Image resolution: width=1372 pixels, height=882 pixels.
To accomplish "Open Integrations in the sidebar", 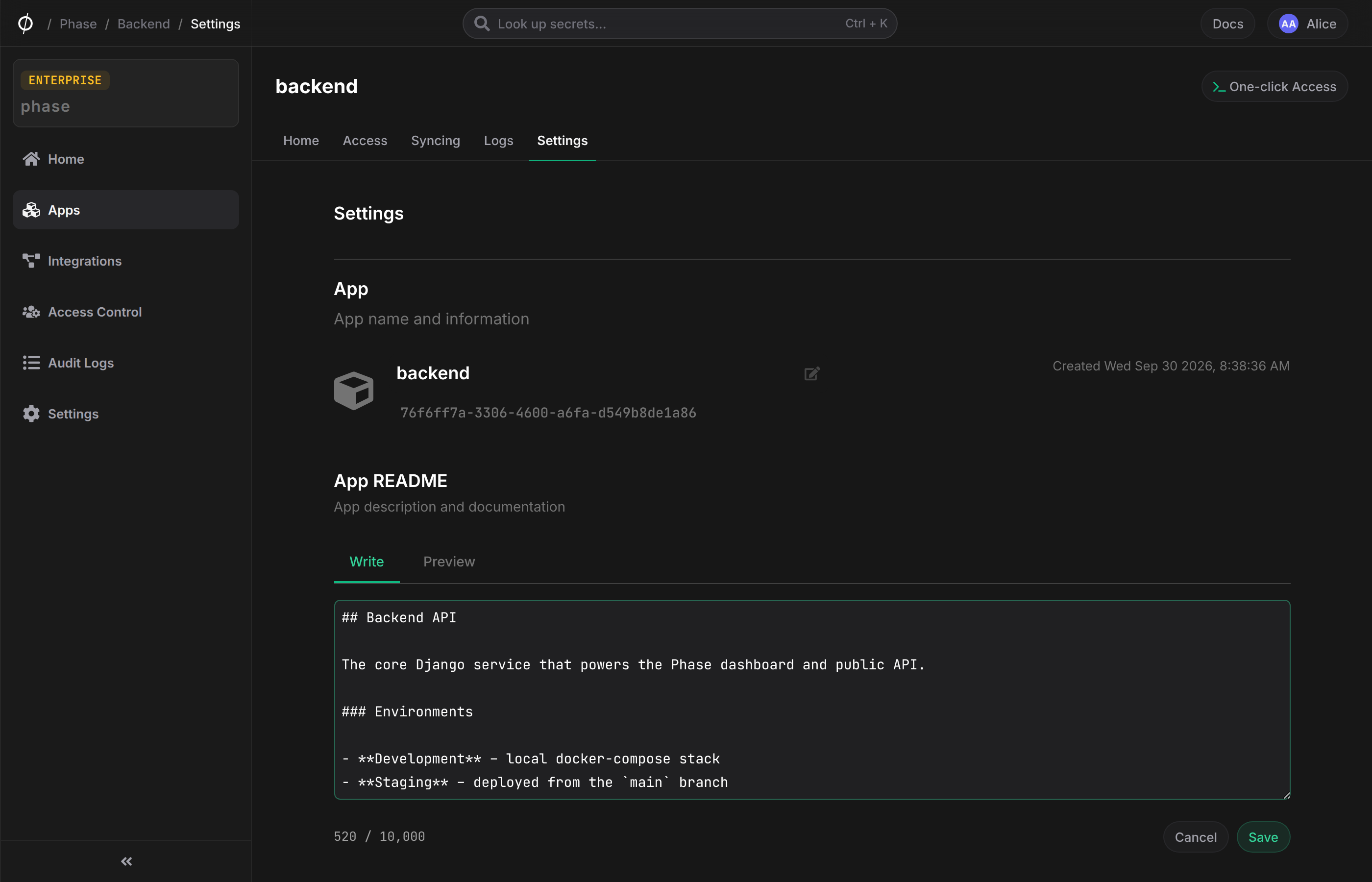I will coord(125,261).
